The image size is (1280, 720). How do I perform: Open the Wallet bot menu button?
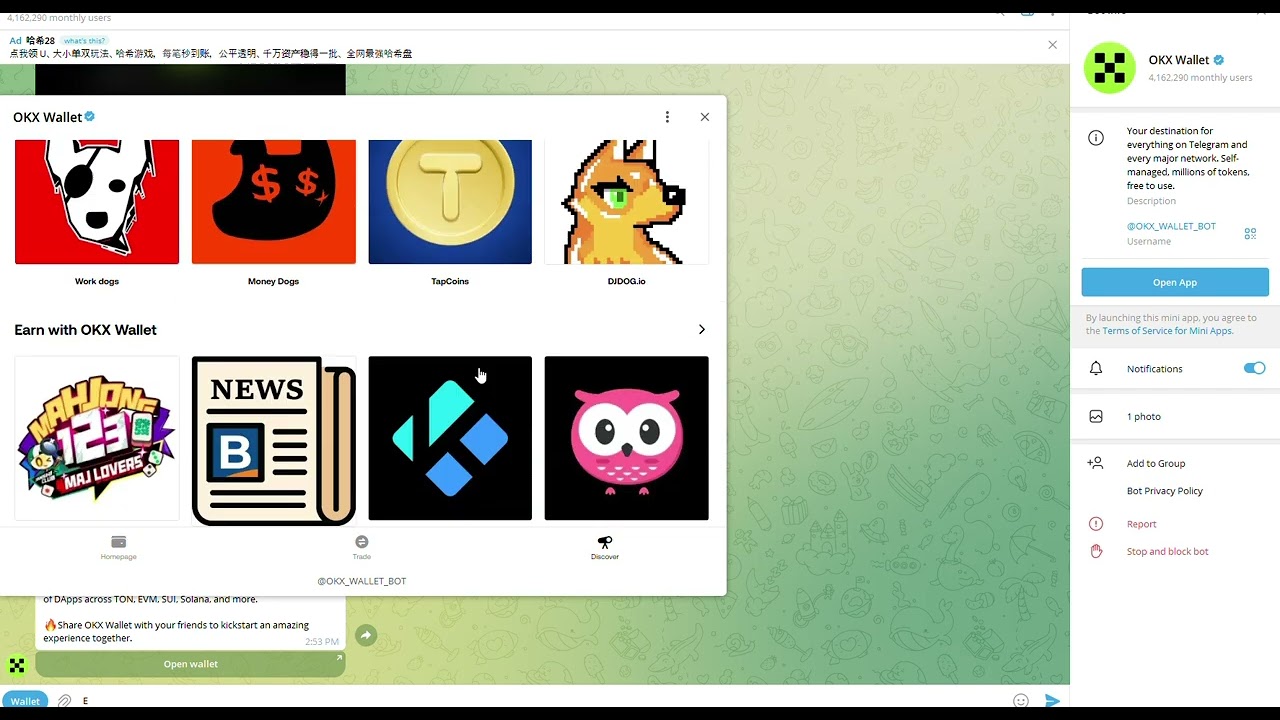coord(25,701)
